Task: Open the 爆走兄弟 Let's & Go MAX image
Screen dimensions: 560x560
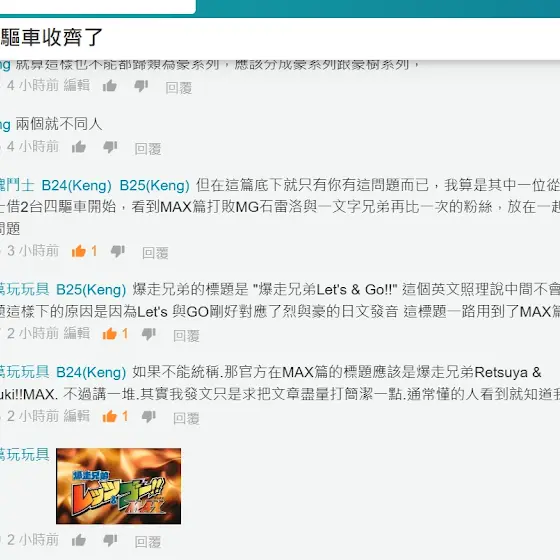Action: click(119, 486)
